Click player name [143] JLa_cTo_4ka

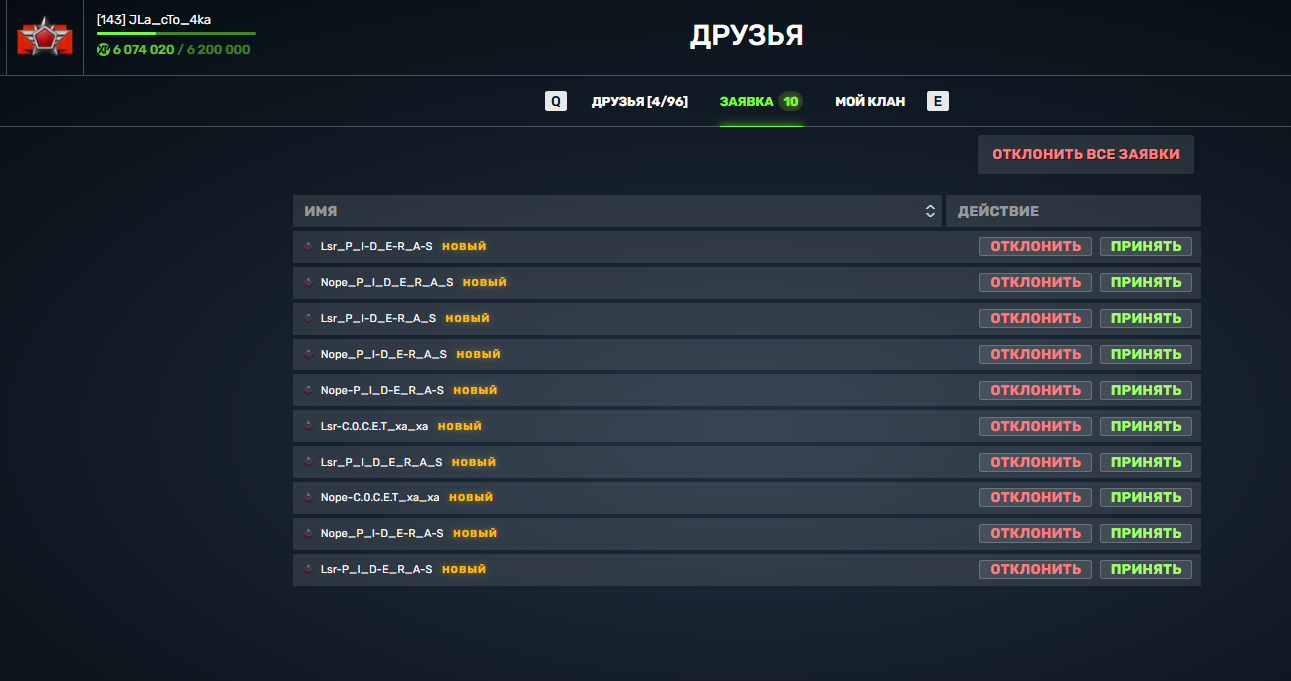pos(154,19)
